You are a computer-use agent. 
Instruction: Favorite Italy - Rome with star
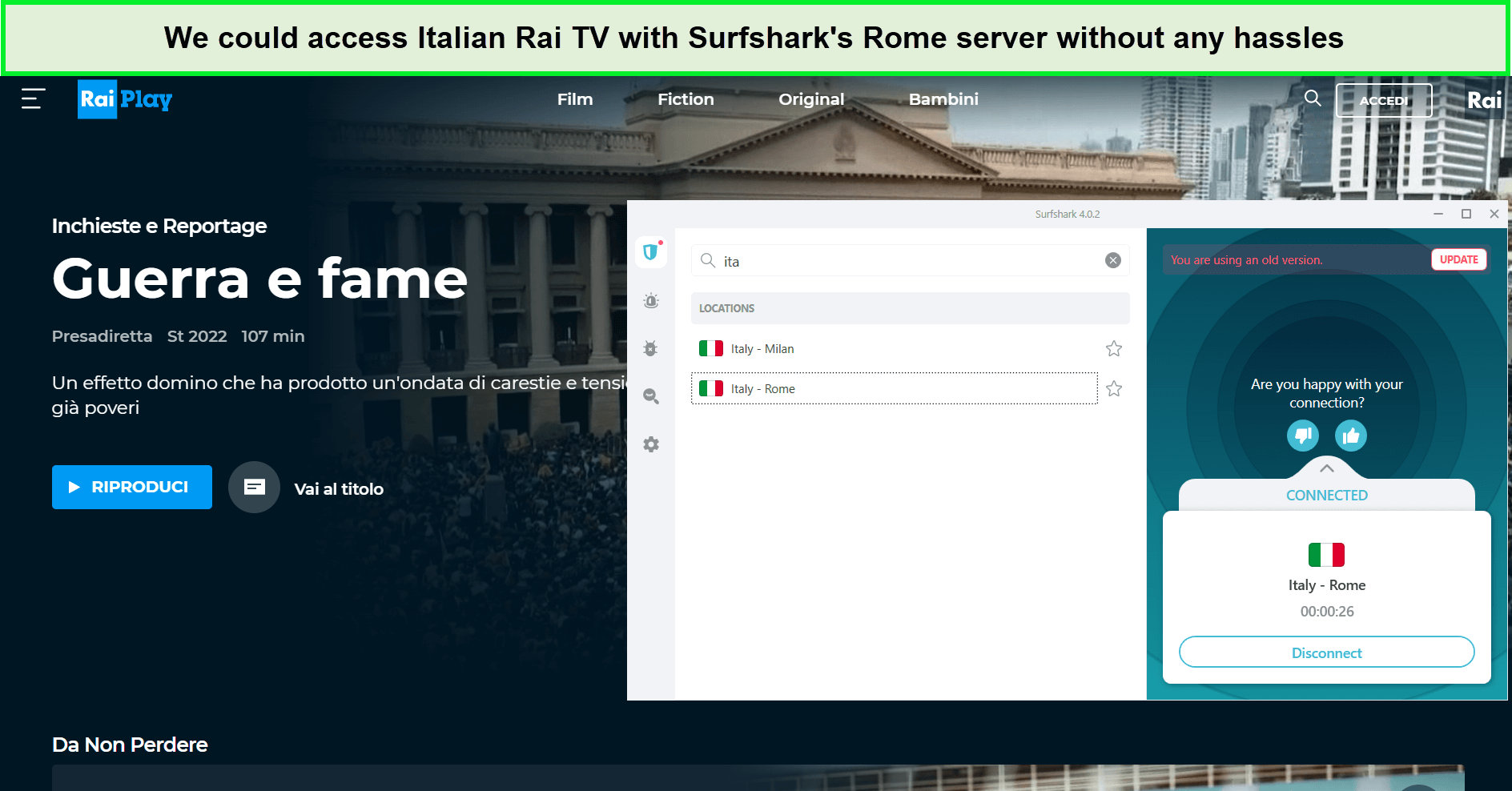point(1114,388)
